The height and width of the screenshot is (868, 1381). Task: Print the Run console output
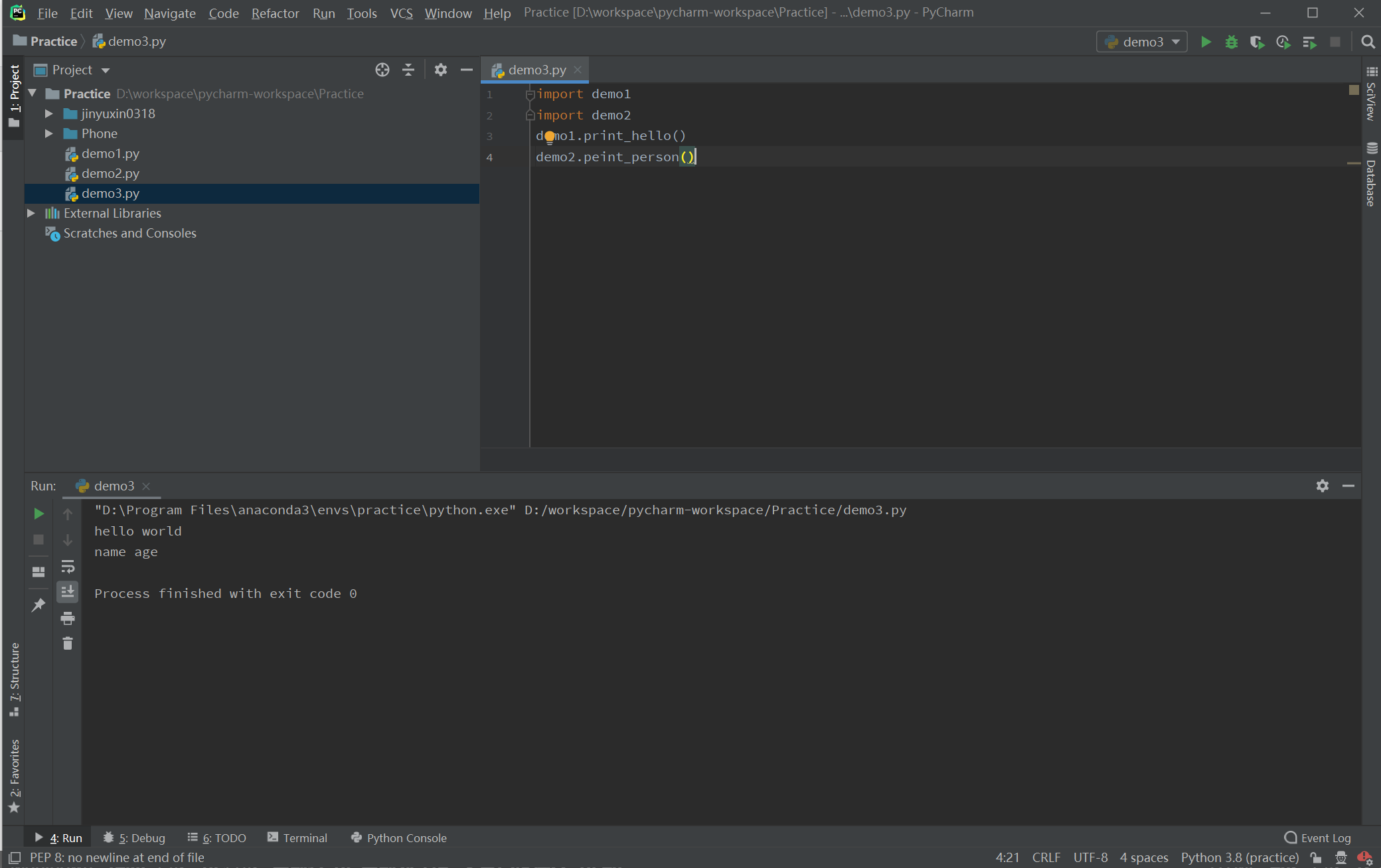(x=68, y=618)
